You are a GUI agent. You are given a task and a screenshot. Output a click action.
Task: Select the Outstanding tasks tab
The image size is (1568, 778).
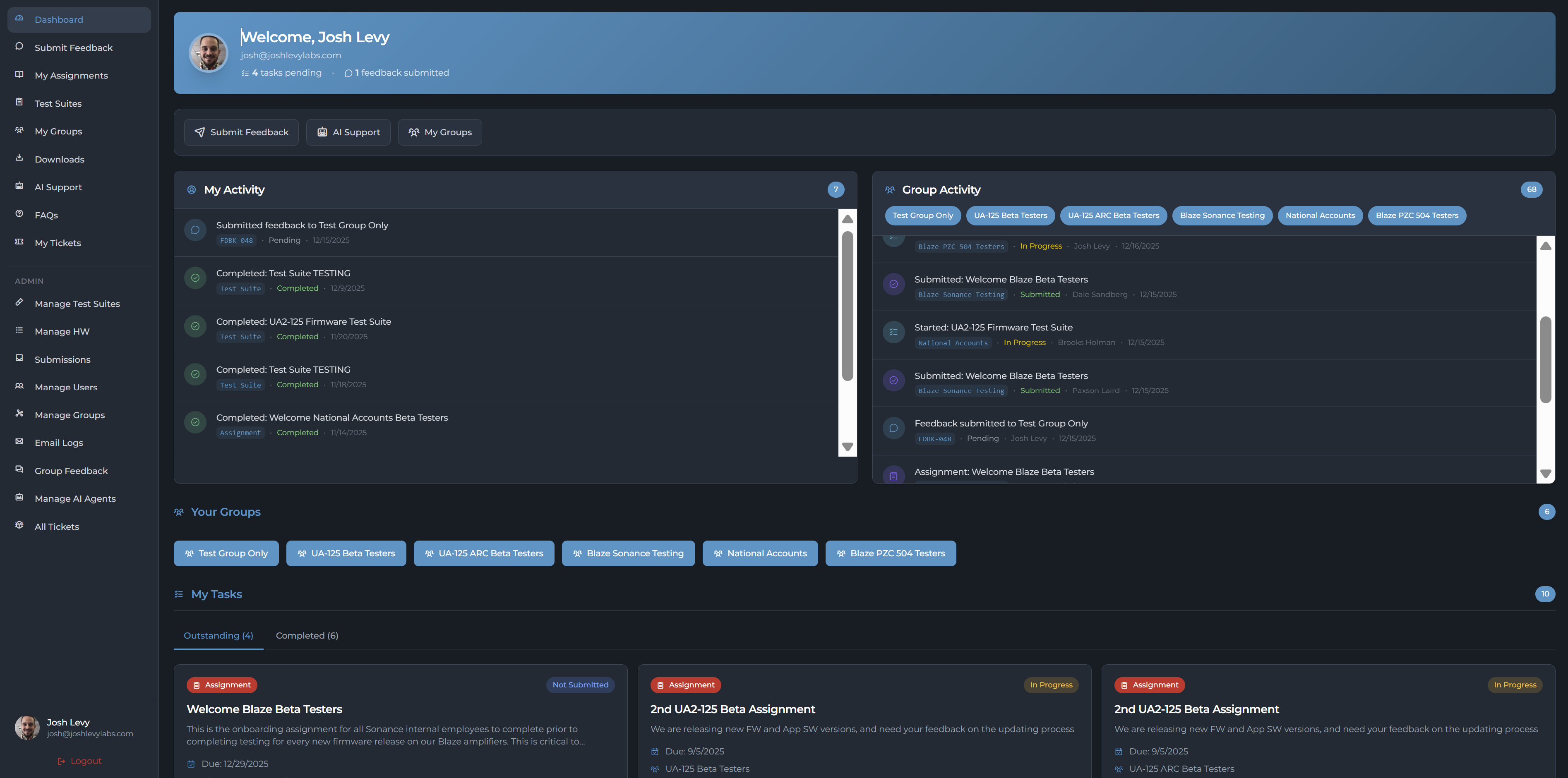tap(218, 635)
